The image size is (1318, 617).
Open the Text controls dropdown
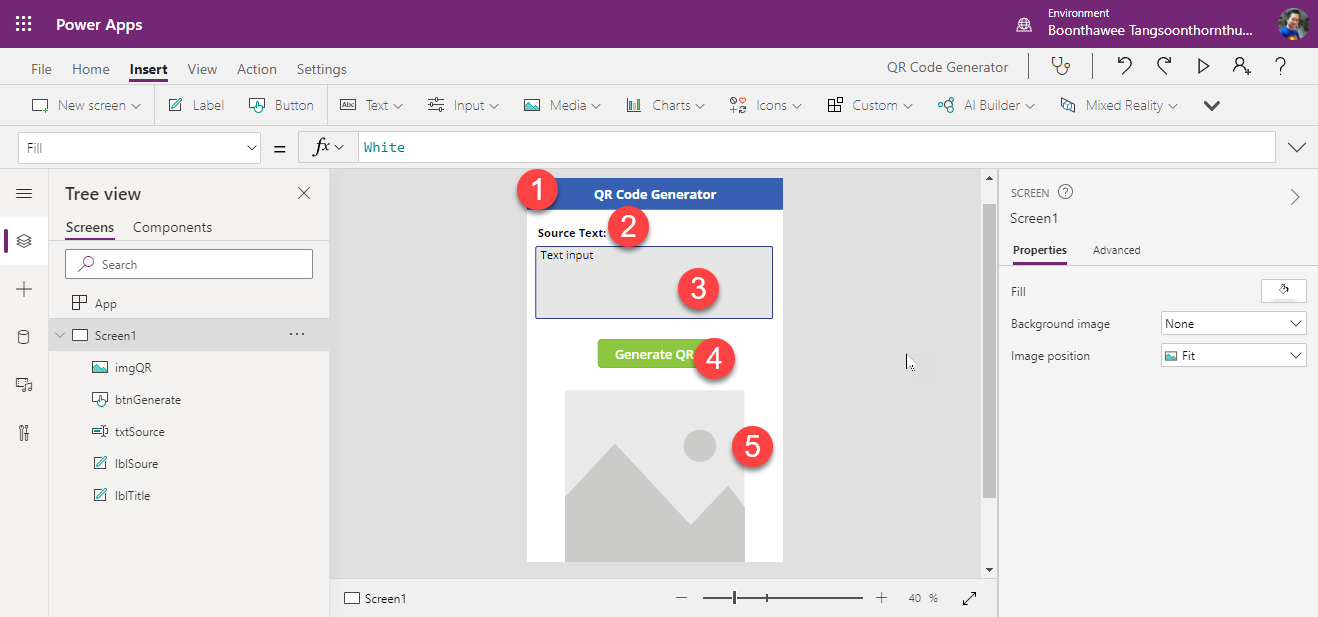coord(371,105)
